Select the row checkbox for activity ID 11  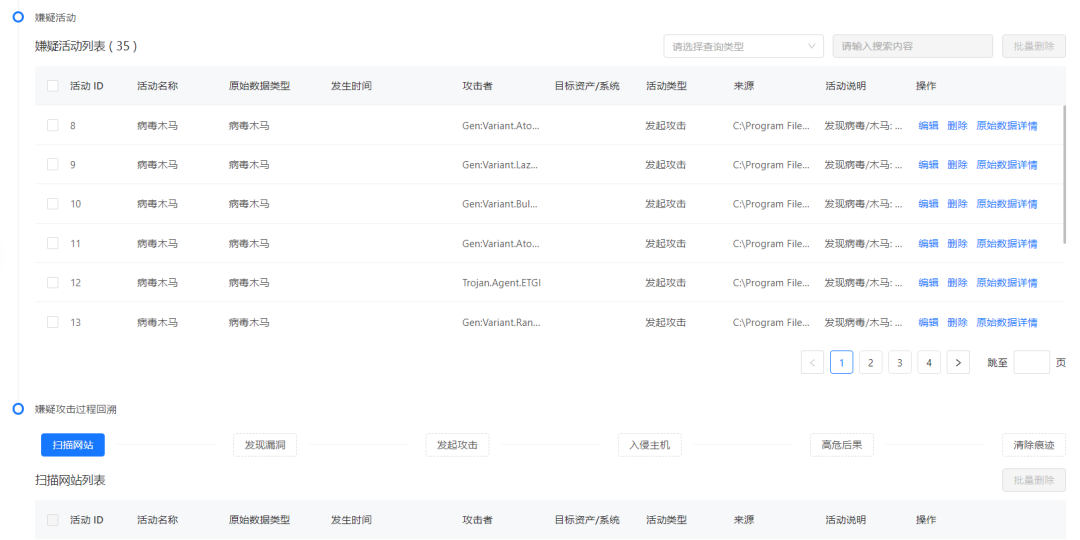(53, 244)
